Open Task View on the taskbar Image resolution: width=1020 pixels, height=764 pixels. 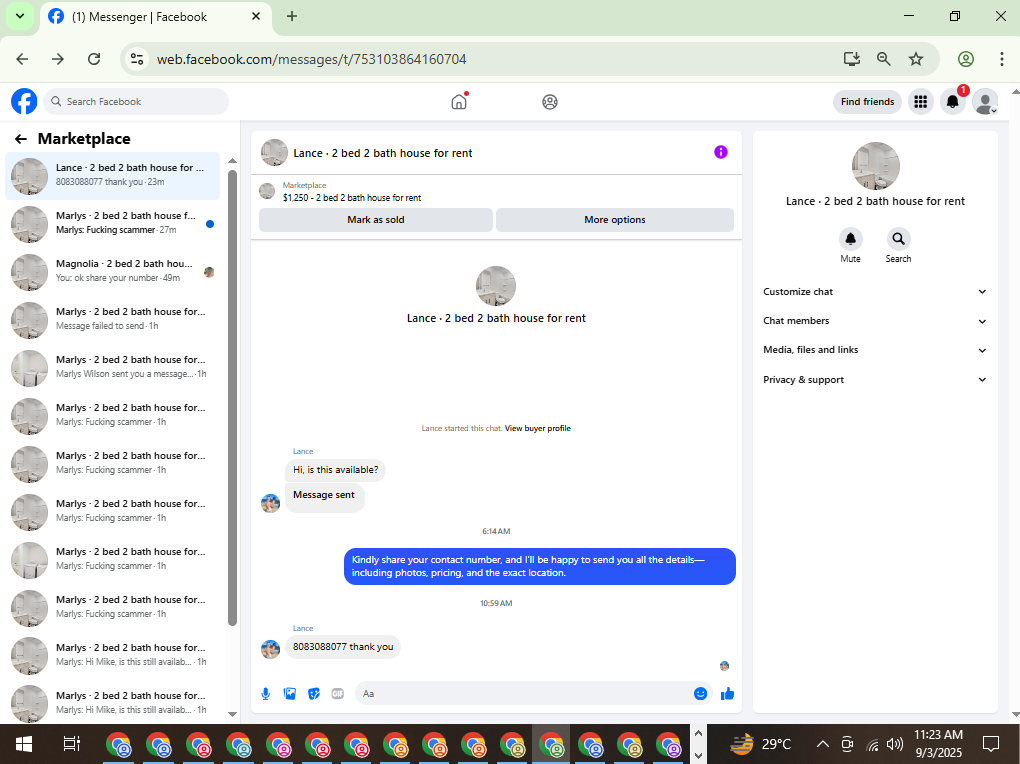coord(72,744)
